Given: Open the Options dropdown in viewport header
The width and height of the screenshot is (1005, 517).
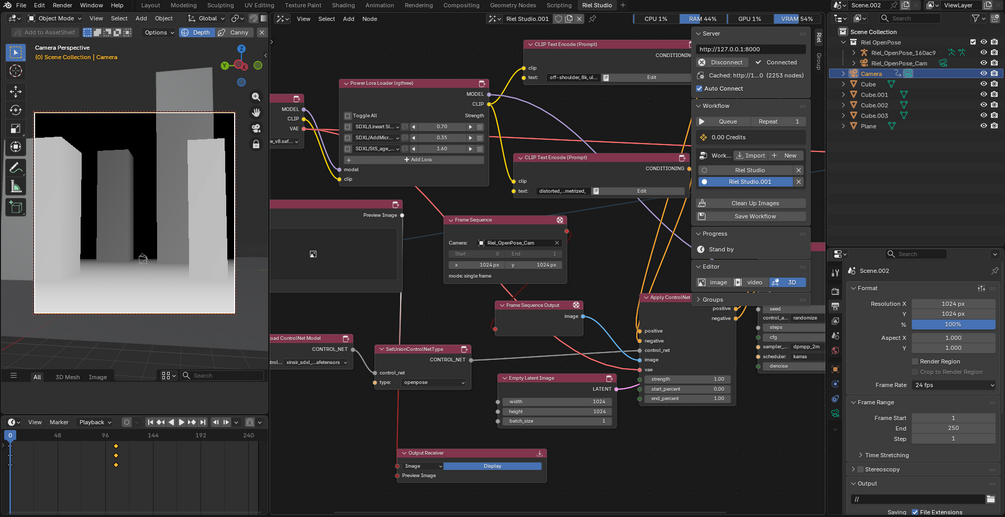Looking at the screenshot, I should 158,32.
